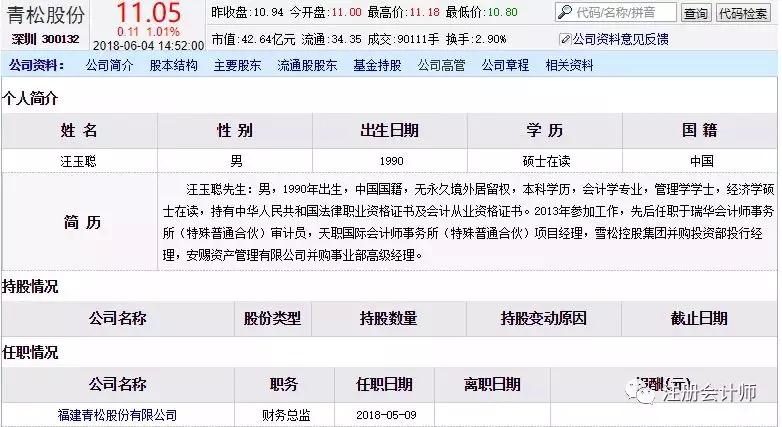
Task: Switch to the 股本结构 tab
Action: [174, 65]
